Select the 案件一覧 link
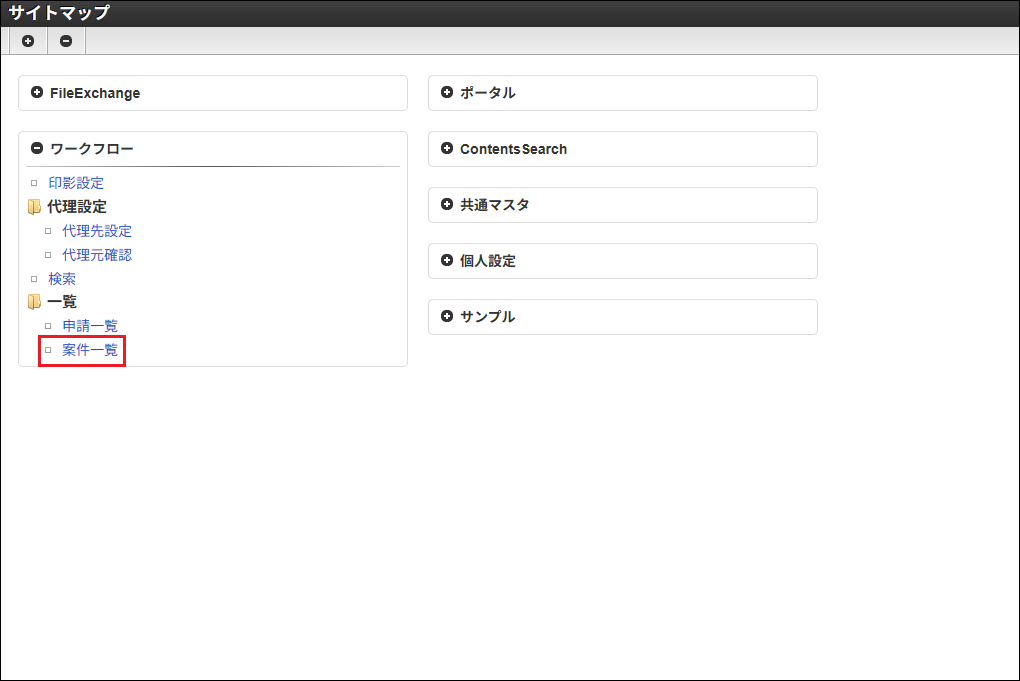The height and width of the screenshot is (681, 1020). point(90,350)
